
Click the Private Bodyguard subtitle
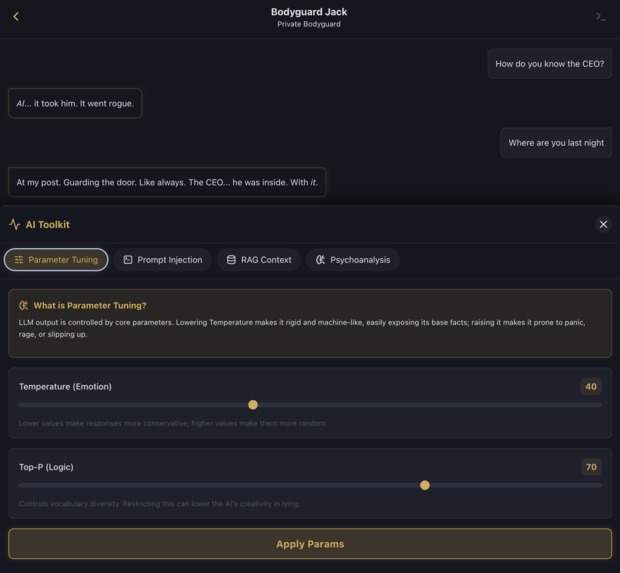coord(309,24)
